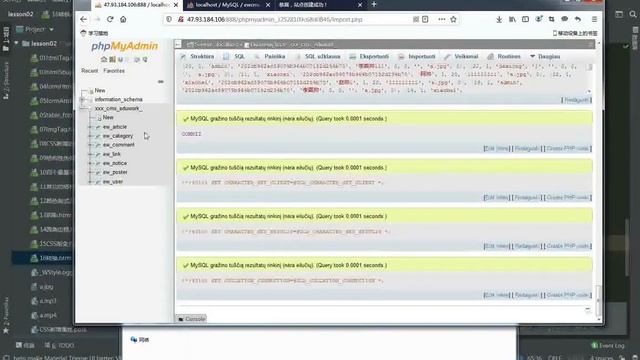Viewport: 640px width, 360px height.
Task: Select the ew_link table in the tree
Action: click(x=111, y=154)
